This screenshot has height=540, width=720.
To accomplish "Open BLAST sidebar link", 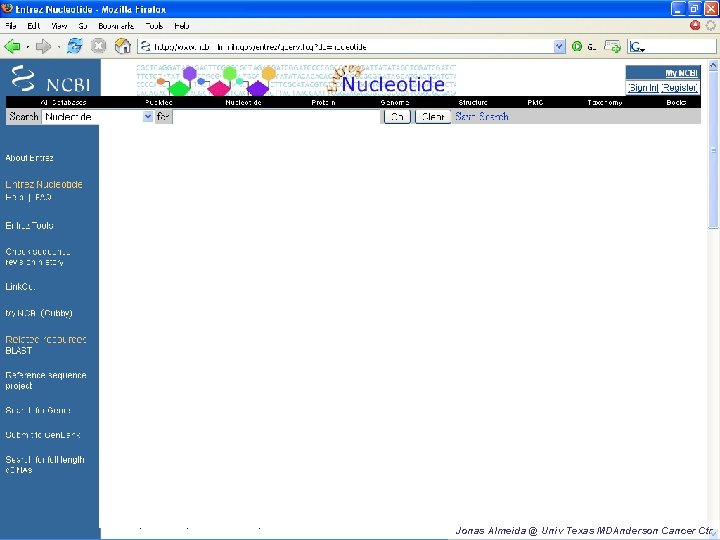I will [19, 350].
